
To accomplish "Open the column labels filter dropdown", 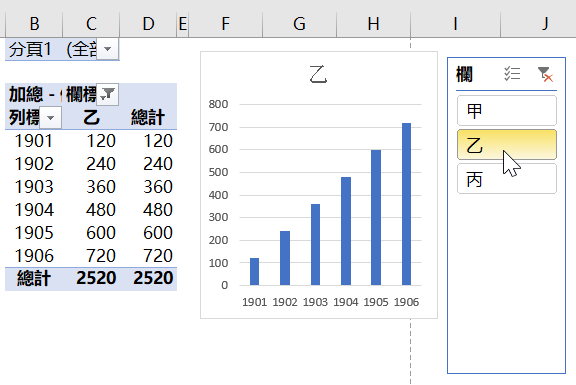I will pyautogui.click(x=108, y=94).
